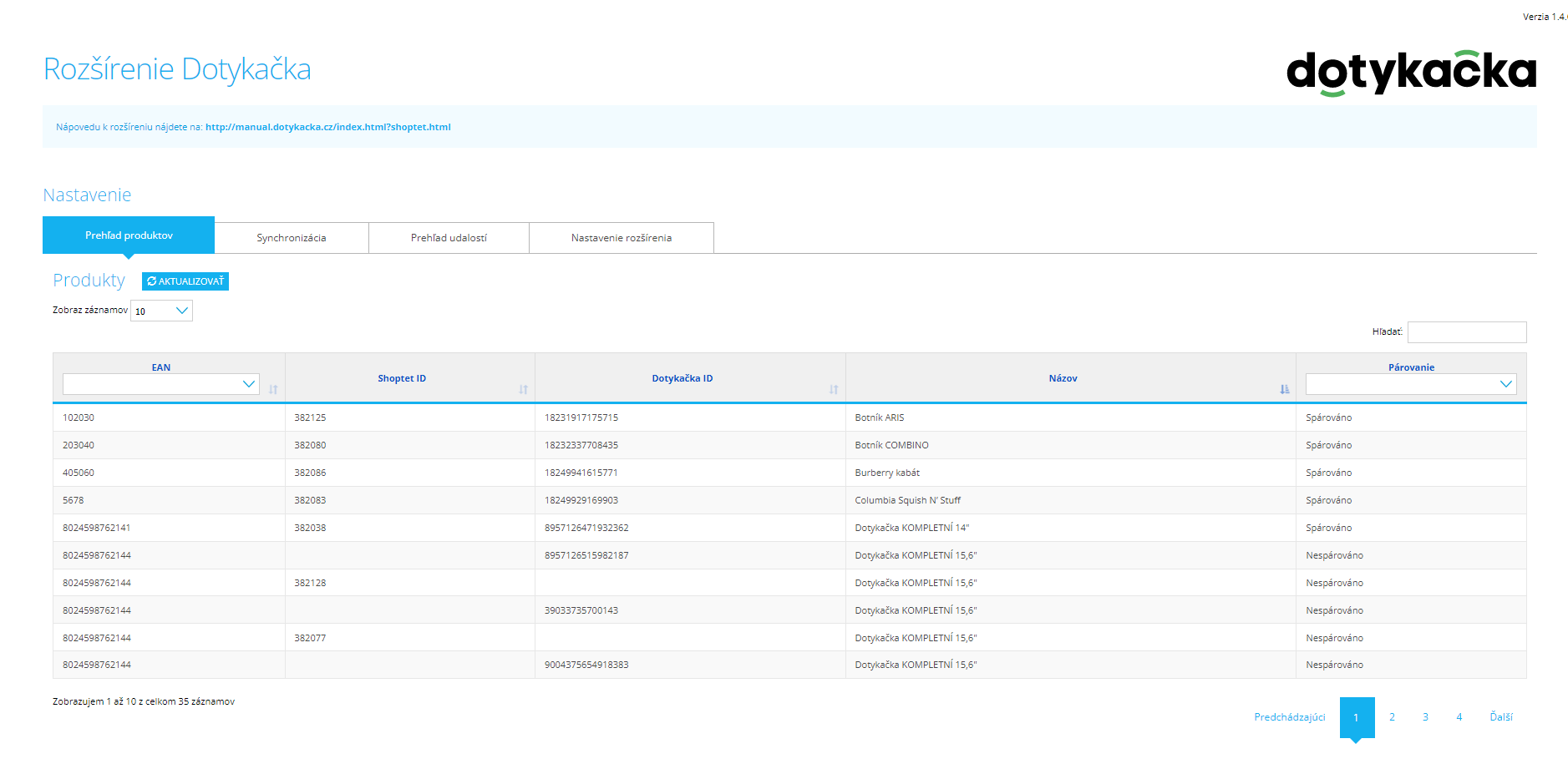This screenshot has height=764, width=1568.
Task: Focus the Hľadať search field
Action: (x=1467, y=332)
